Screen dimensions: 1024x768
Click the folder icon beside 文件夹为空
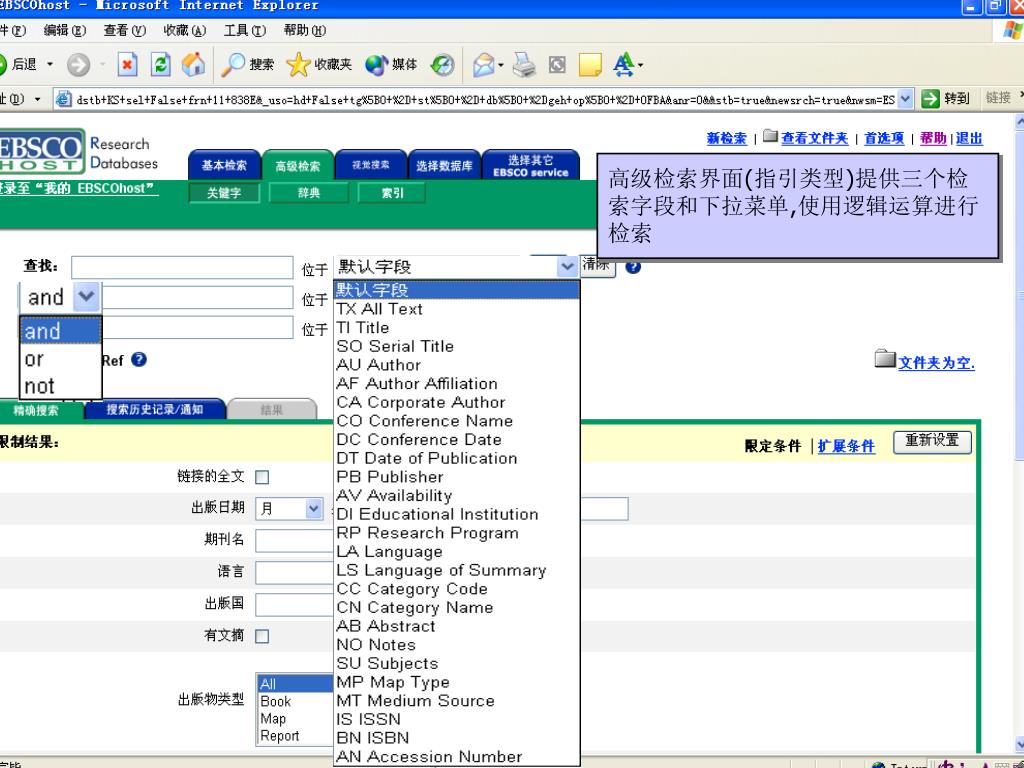pos(885,358)
